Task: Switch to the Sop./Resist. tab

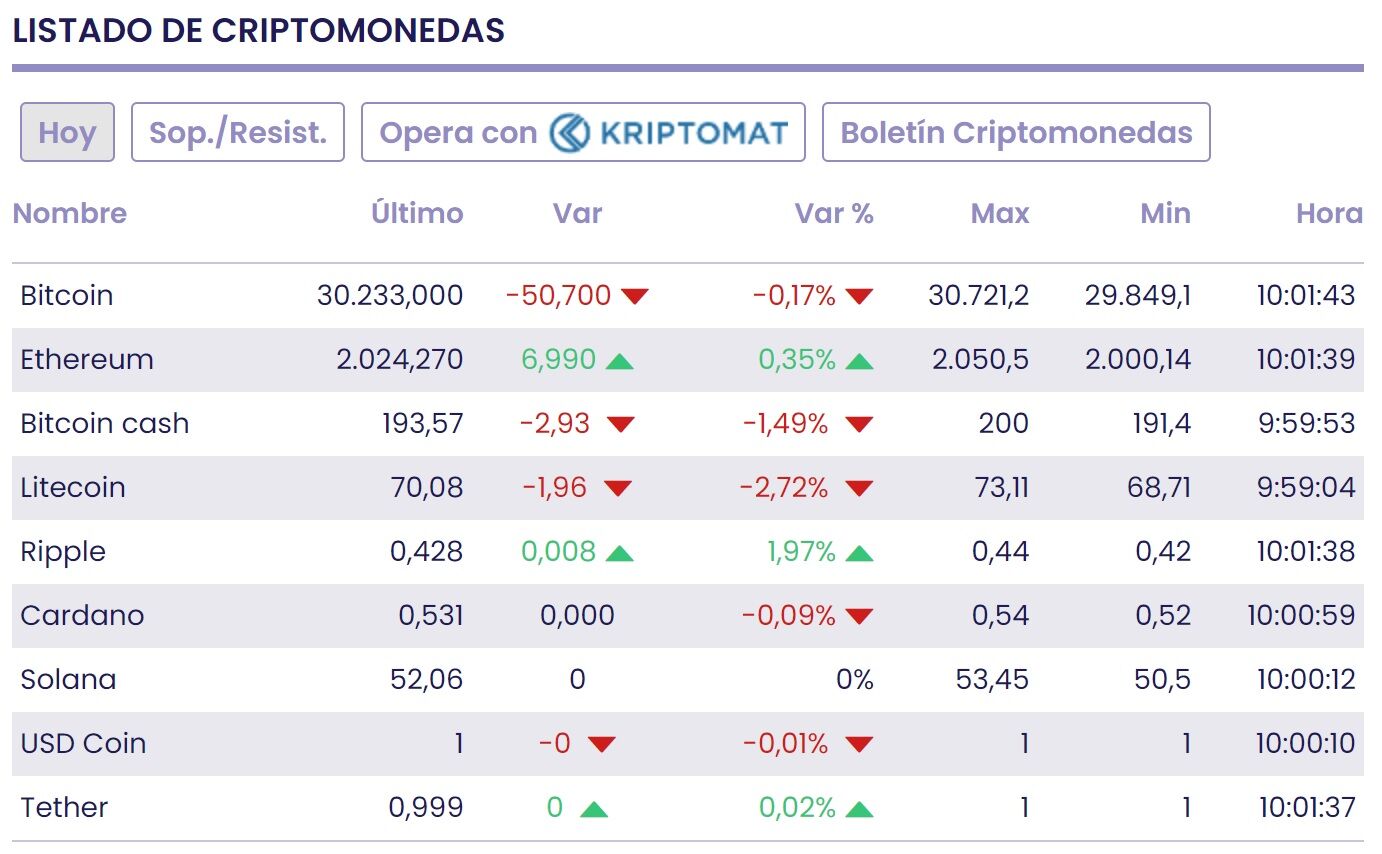Action: [238, 132]
